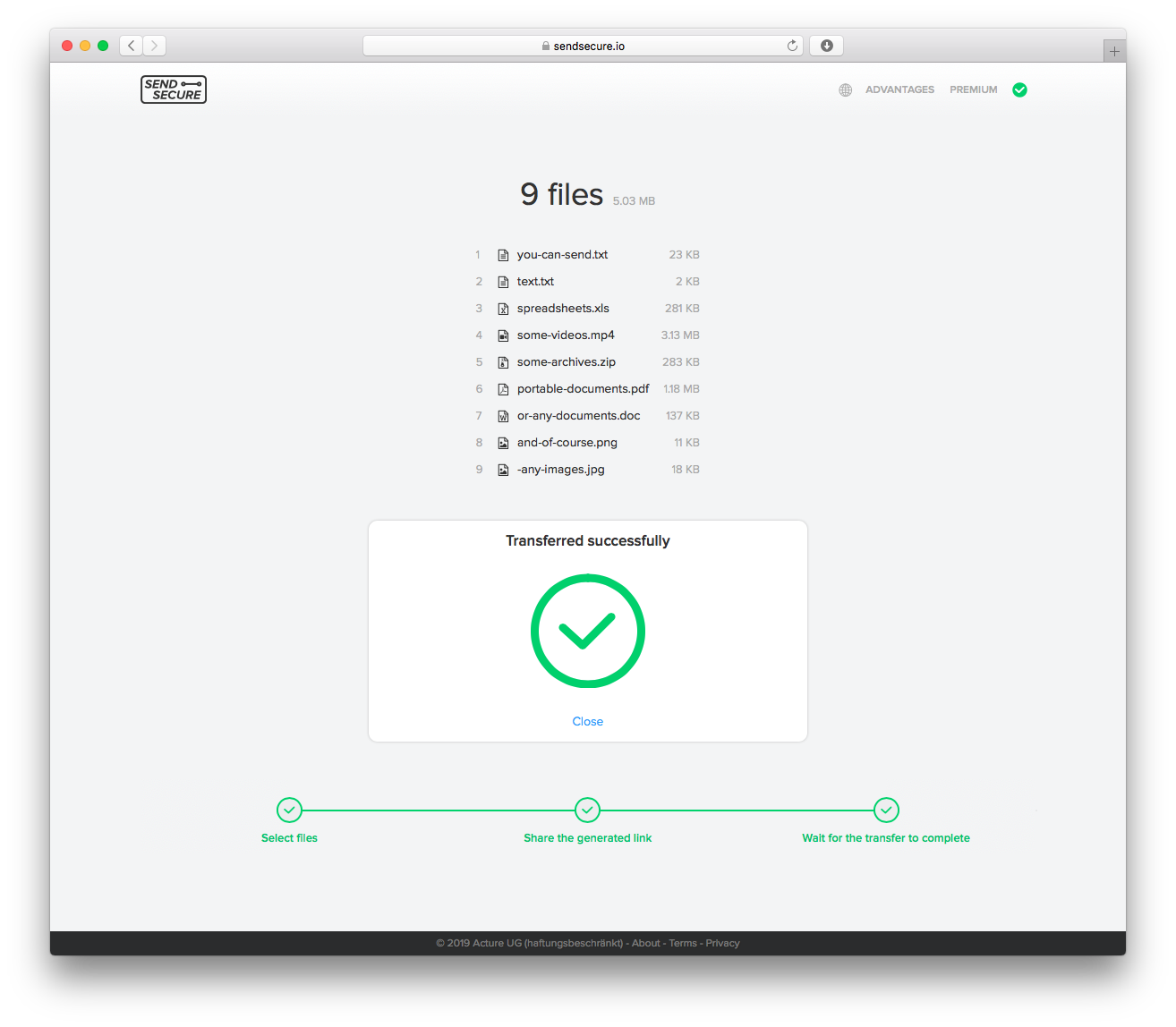Open the ADVANTAGES menu
The width and height of the screenshot is (1176, 1027).
[x=899, y=89]
